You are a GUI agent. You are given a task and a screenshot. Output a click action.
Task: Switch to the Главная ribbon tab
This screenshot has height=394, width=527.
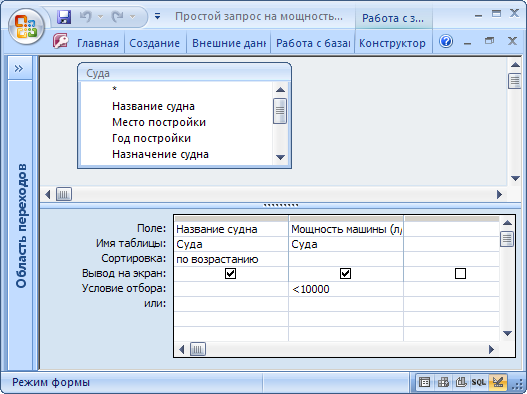coord(98,43)
